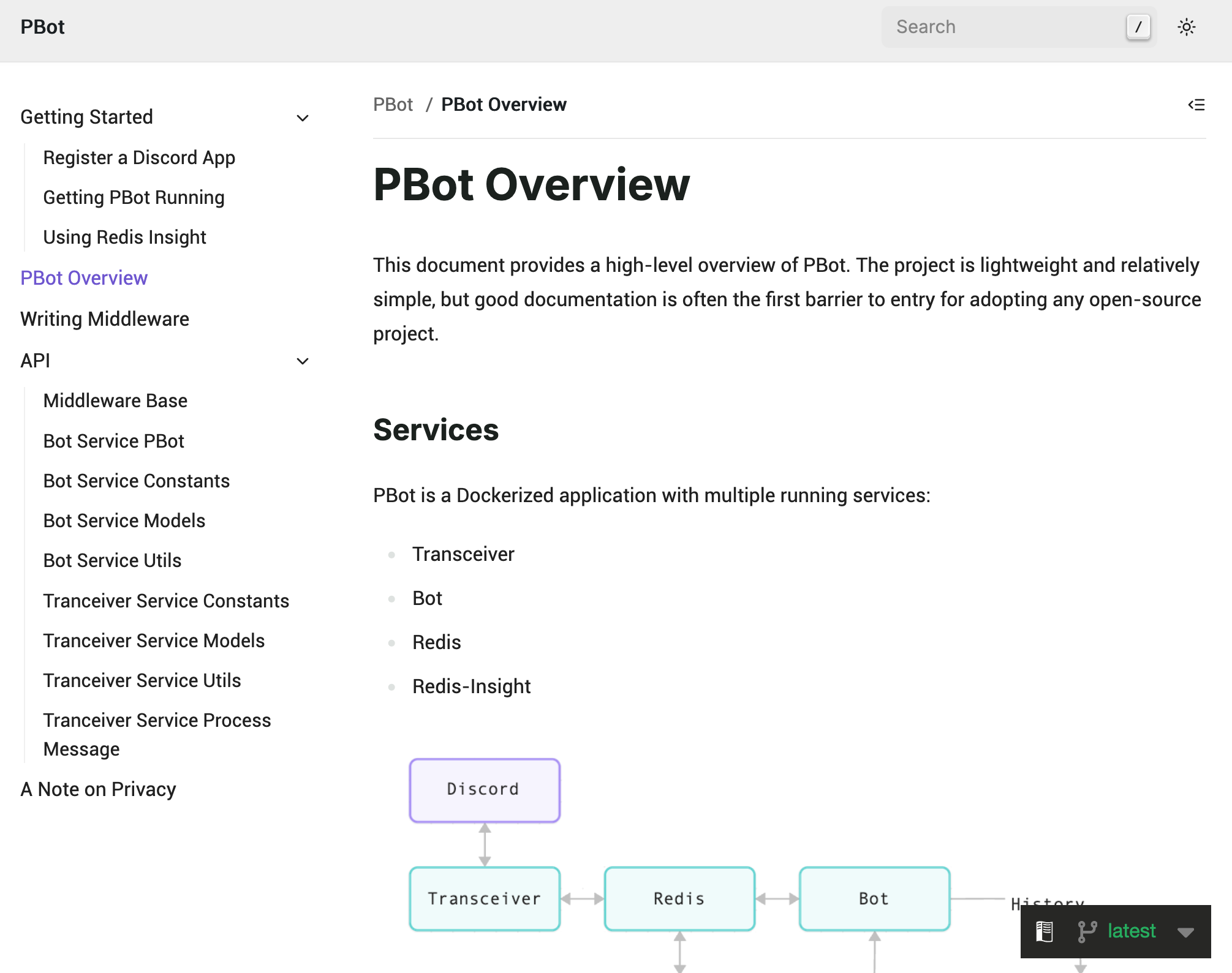Go to PBot home logo link

(x=42, y=27)
